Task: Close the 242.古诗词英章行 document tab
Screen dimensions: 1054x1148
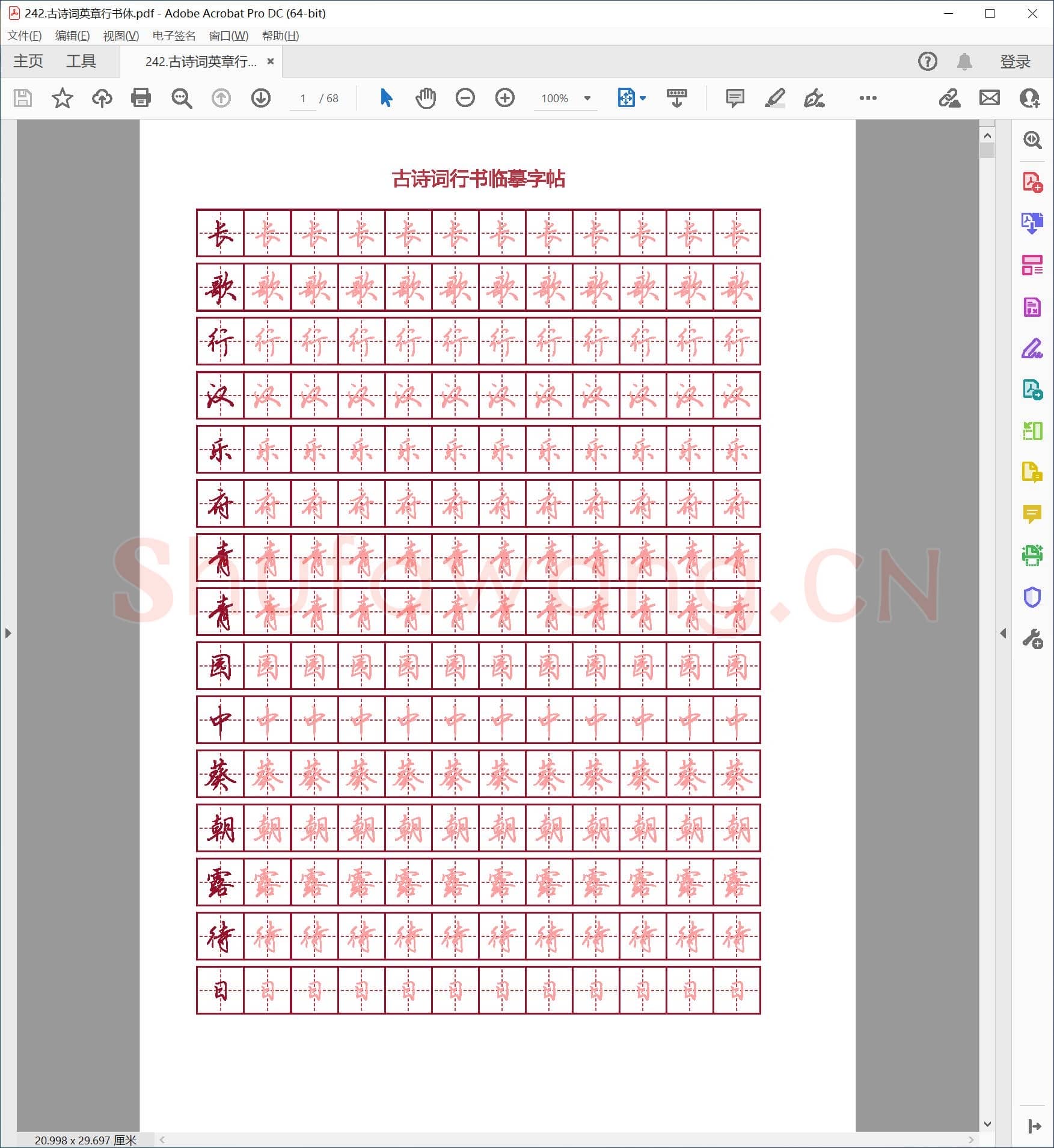Action: 271,61
